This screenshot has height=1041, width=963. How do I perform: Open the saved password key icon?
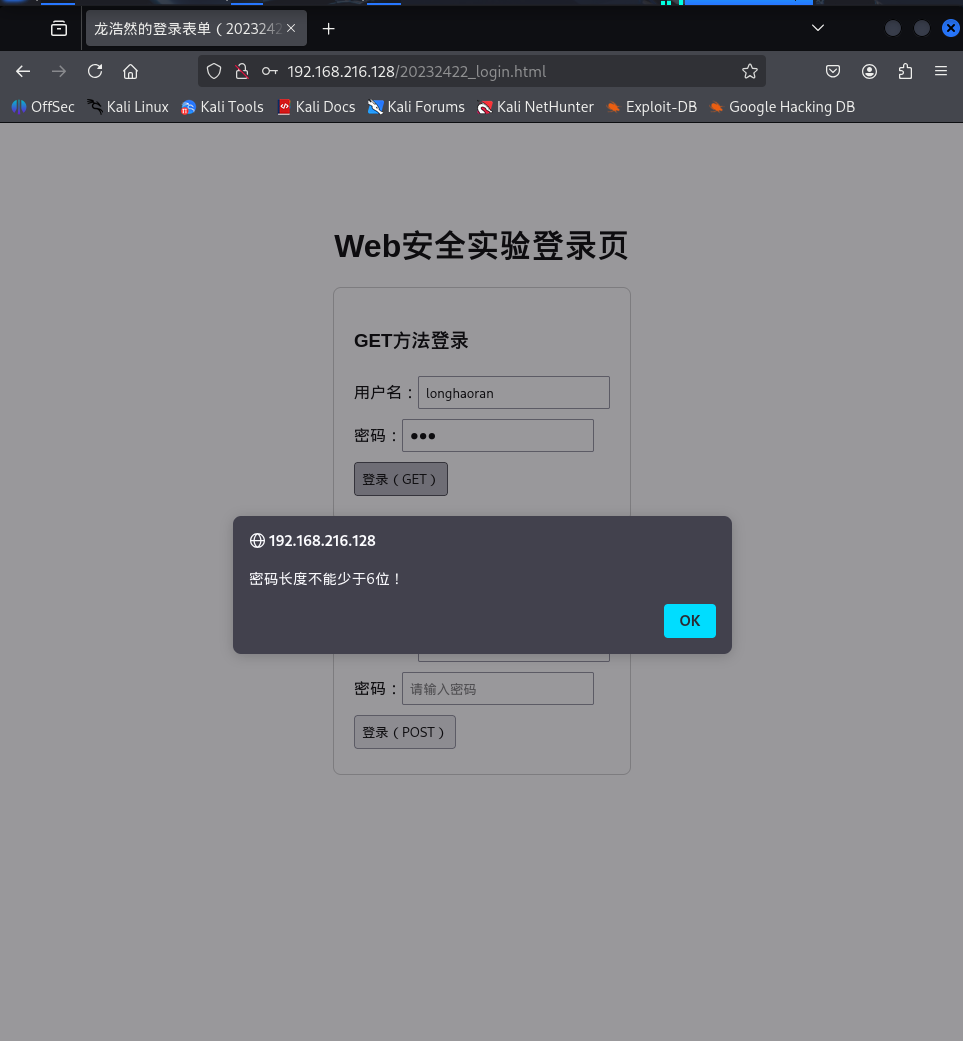pos(269,71)
